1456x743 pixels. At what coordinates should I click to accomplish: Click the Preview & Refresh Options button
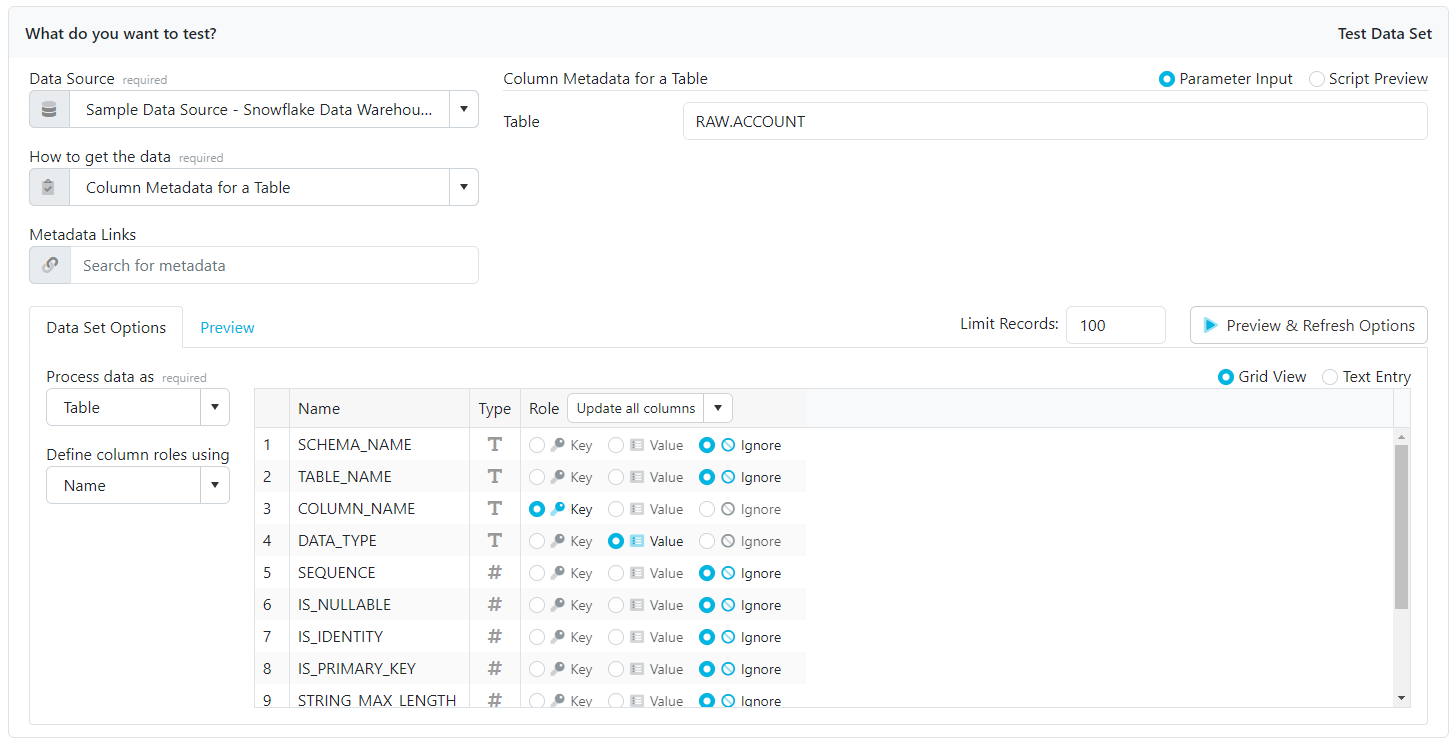1308,325
